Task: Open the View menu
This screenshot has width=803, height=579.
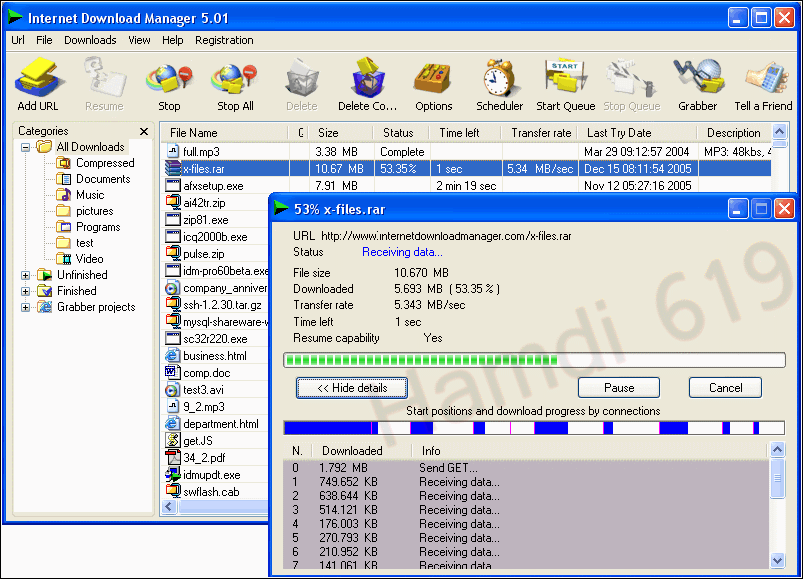Action: (x=139, y=40)
